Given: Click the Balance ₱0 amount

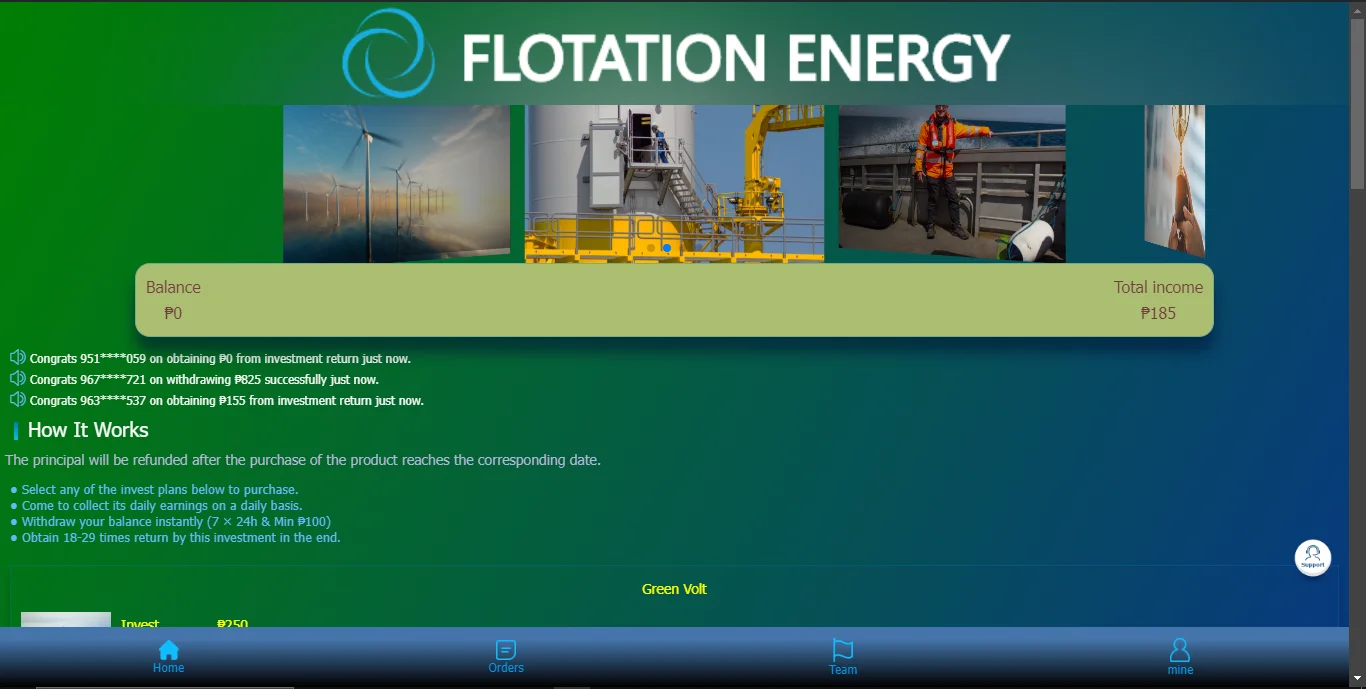Looking at the screenshot, I should 173,313.
